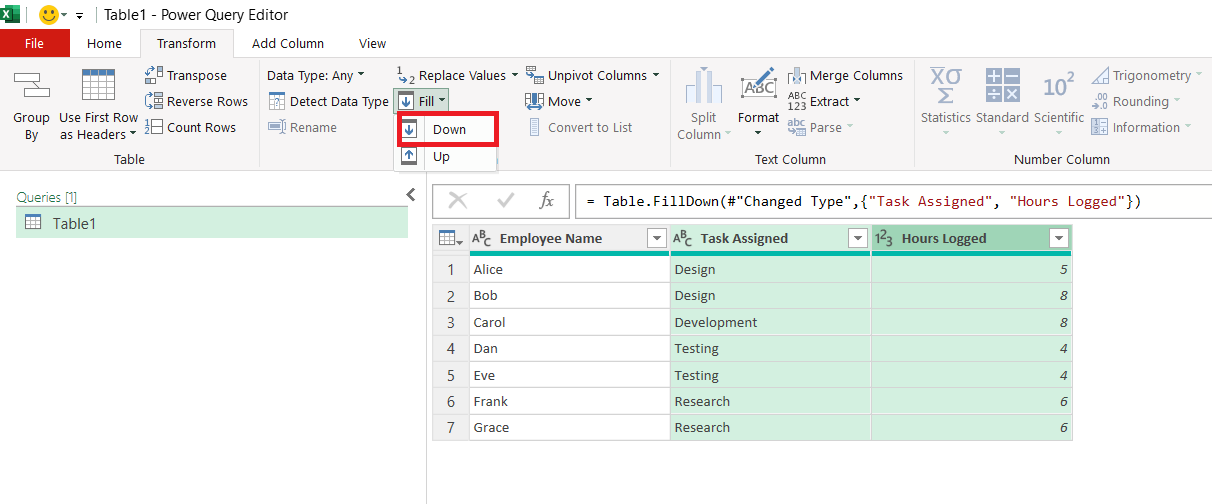Click Convert to List
Image resolution: width=1212 pixels, height=504 pixels.
tap(579, 127)
